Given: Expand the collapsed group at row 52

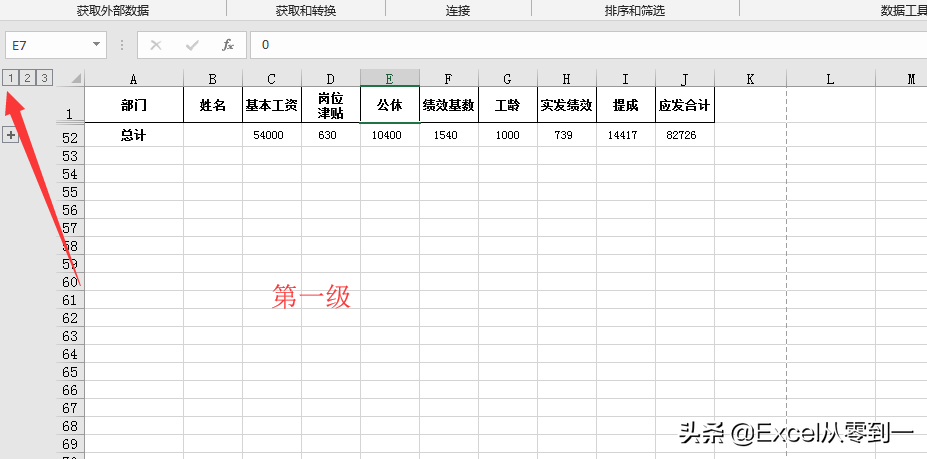Looking at the screenshot, I should pyautogui.click(x=11, y=135).
